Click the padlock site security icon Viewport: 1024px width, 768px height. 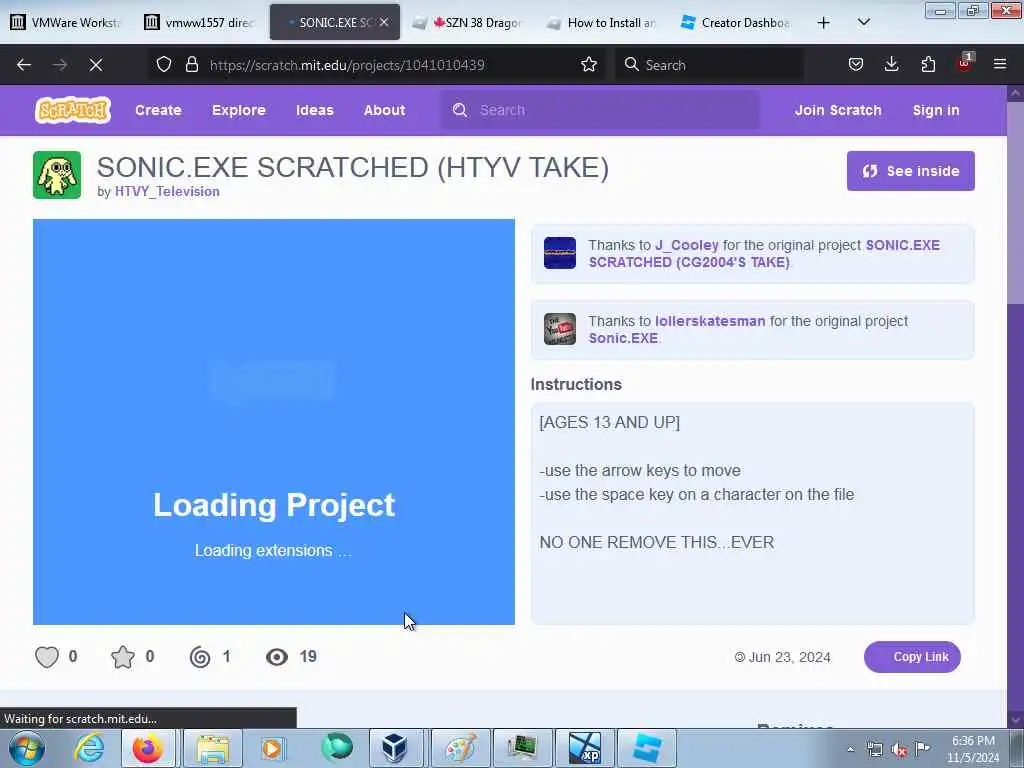pos(191,64)
